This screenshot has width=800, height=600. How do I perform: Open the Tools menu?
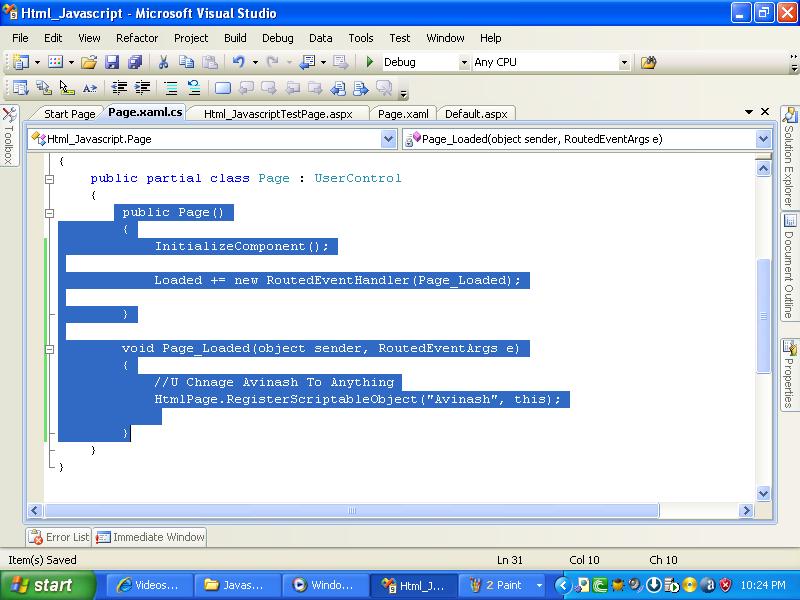361,38
